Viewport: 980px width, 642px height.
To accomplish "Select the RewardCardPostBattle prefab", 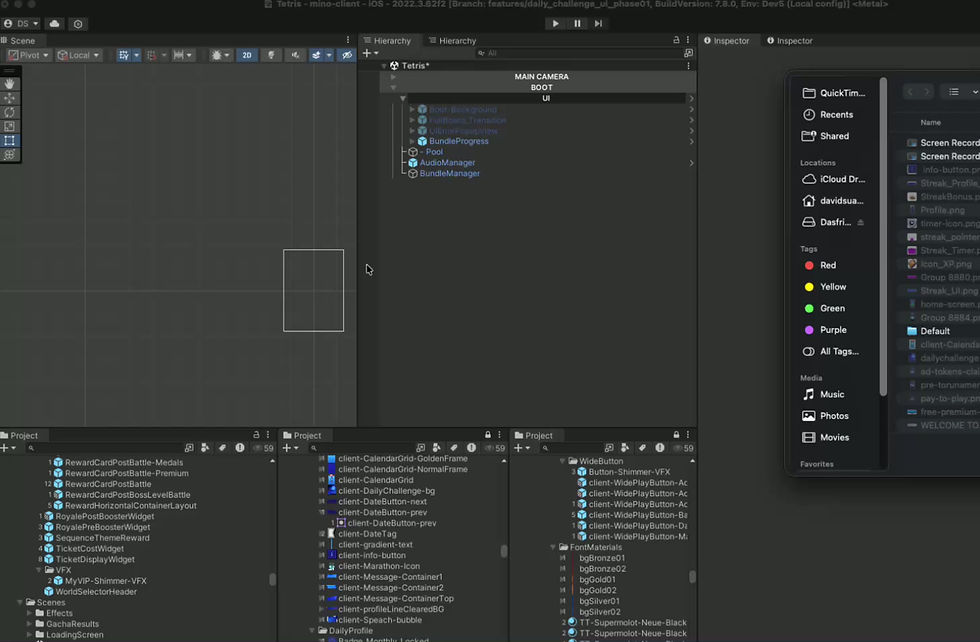I will coord(108,484).
